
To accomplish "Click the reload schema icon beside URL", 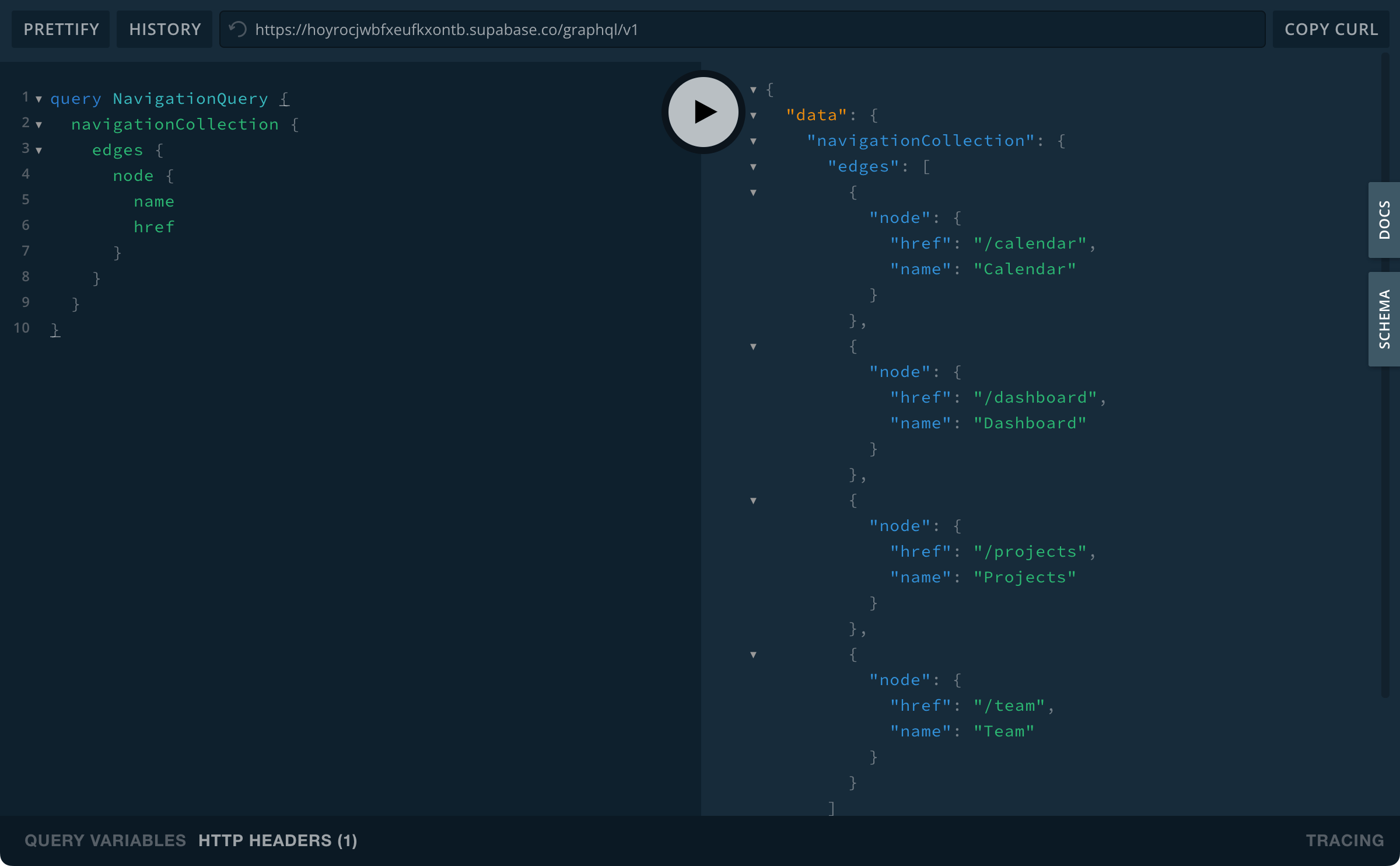I will 237,29.
